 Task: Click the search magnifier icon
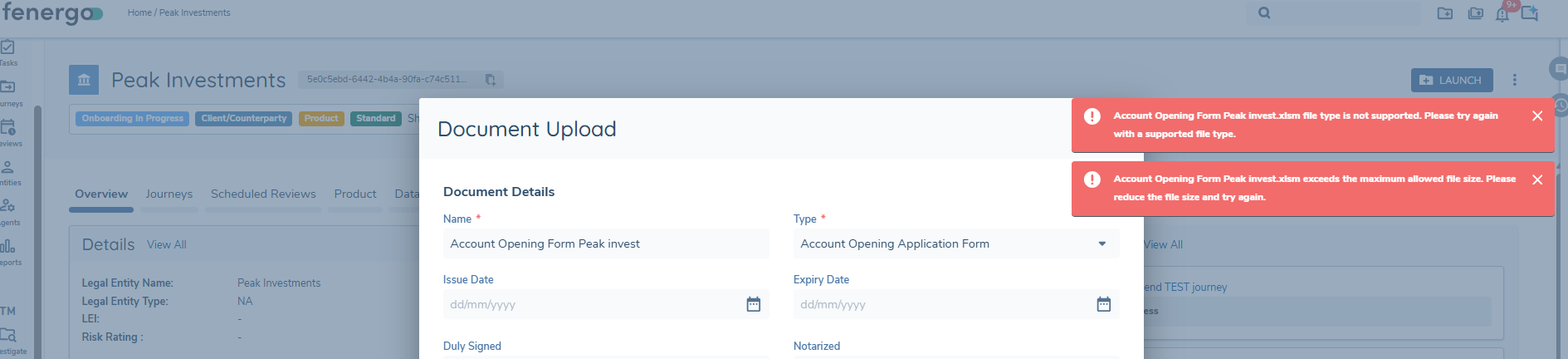pyautogui.click(x=1264, y=13)
